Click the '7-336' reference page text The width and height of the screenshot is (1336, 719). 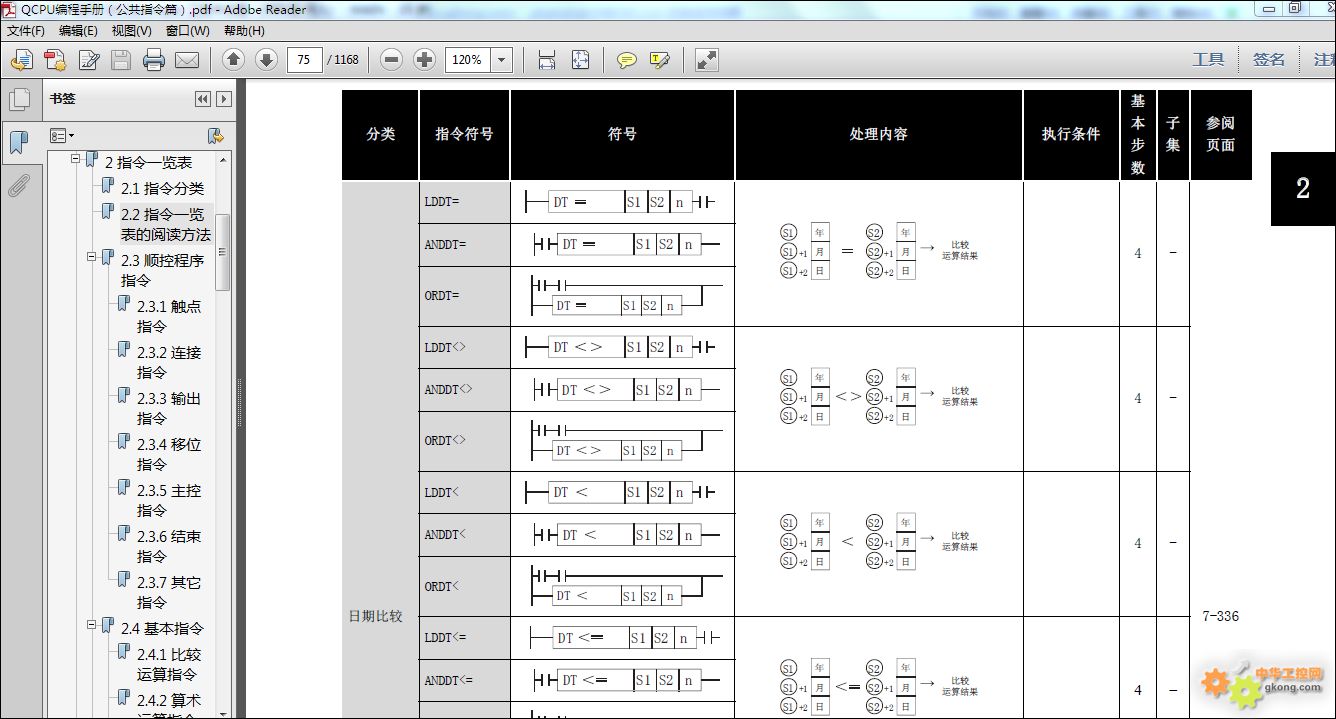pyautogui.click(x=1220, y=616)
